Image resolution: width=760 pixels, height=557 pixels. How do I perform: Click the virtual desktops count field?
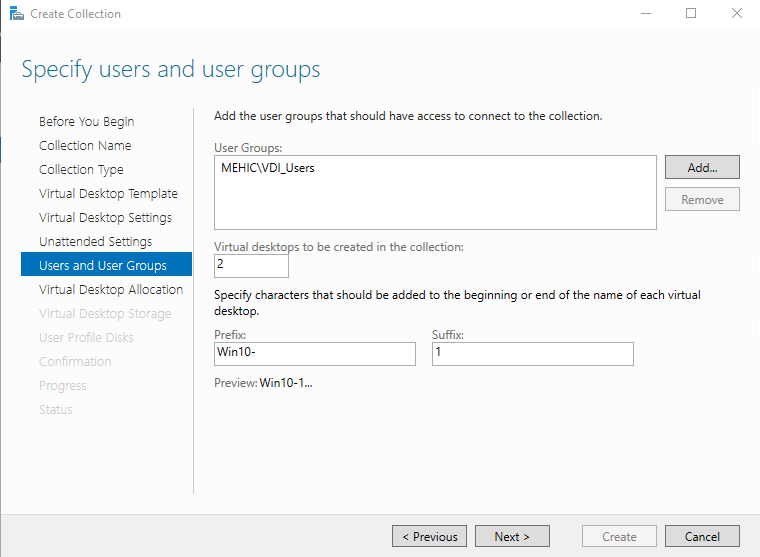251,265
